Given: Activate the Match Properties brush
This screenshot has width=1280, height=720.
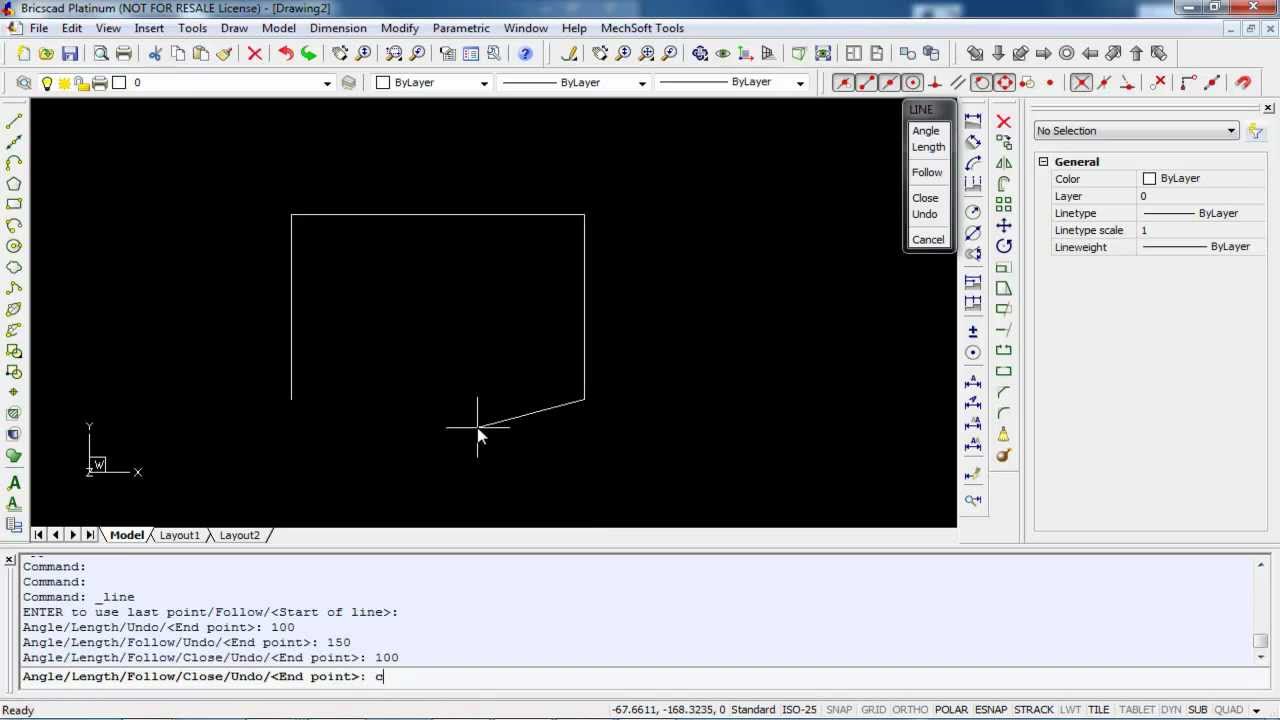Looking at the screenshot, I should click(x=224, y=53).
